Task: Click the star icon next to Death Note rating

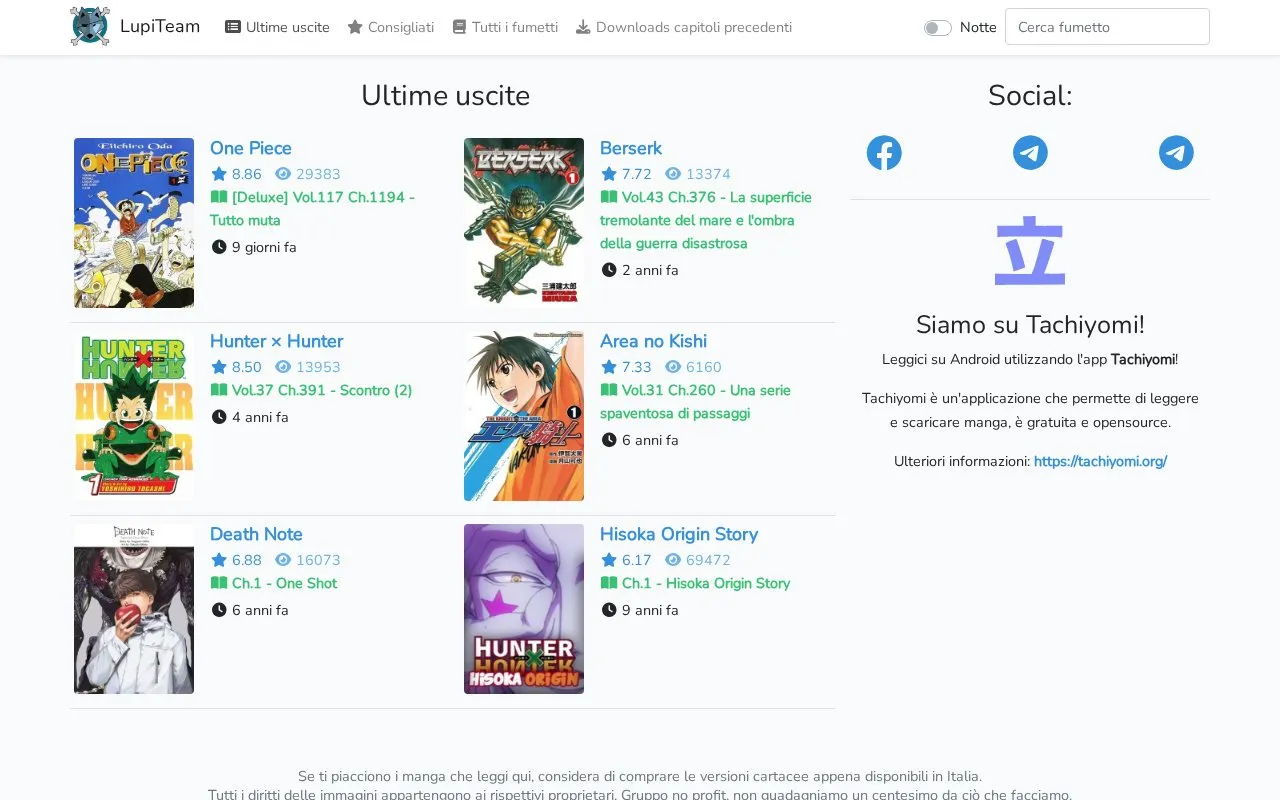Action: tap(219, 560)
